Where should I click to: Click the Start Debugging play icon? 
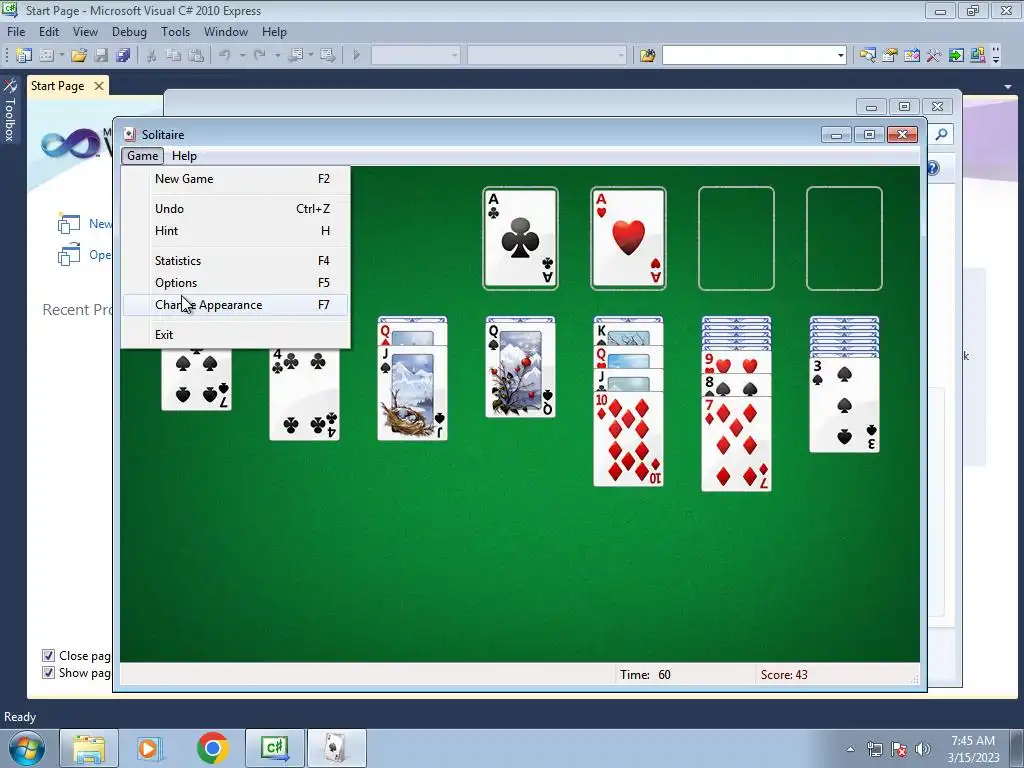pos(357,56)
